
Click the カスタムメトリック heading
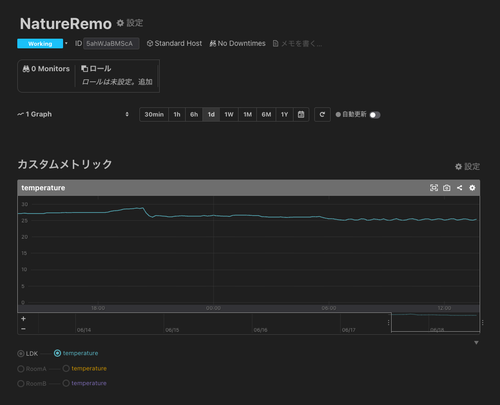pyautogui.click(x=65, y=164)
